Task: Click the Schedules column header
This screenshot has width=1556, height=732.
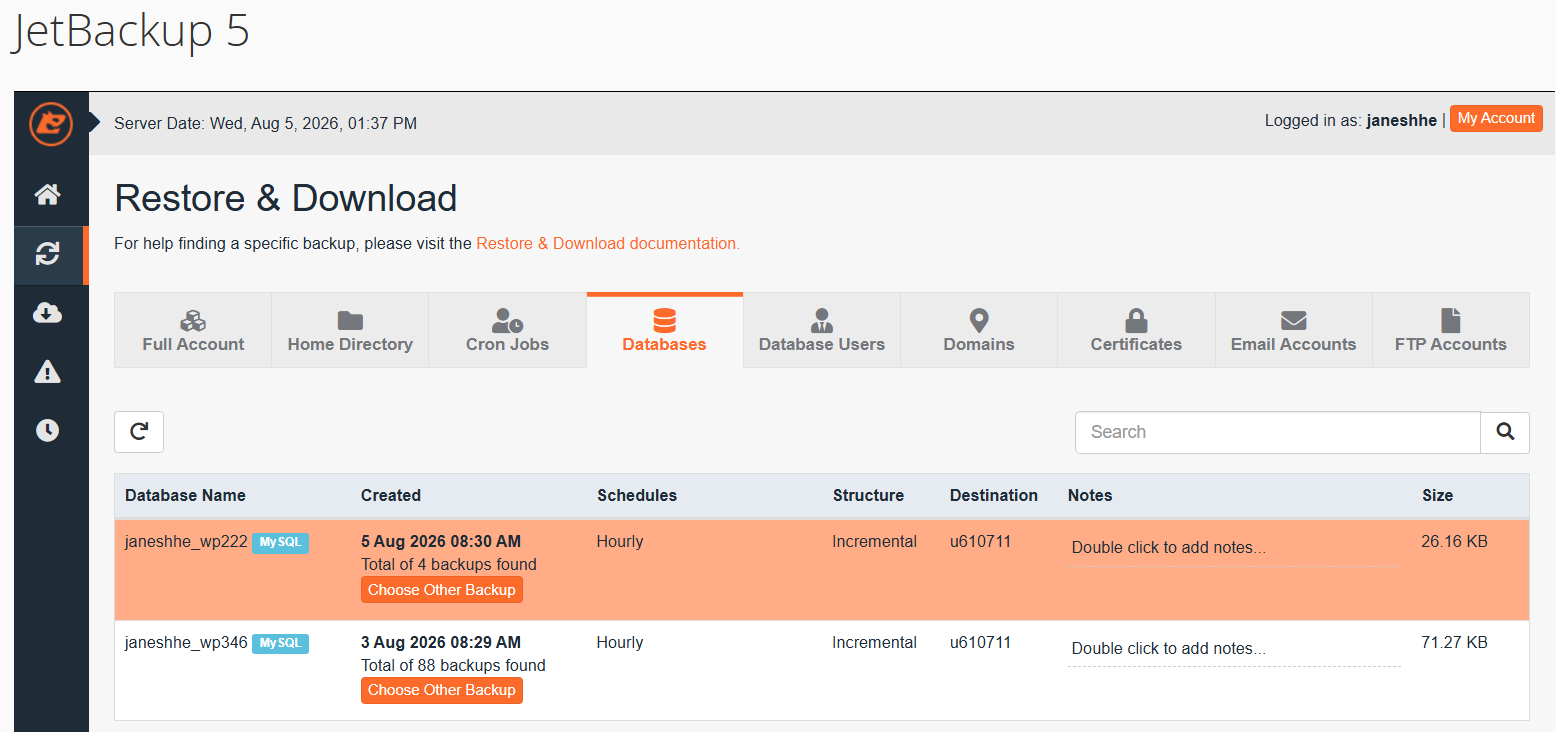Action: point(637,495)
